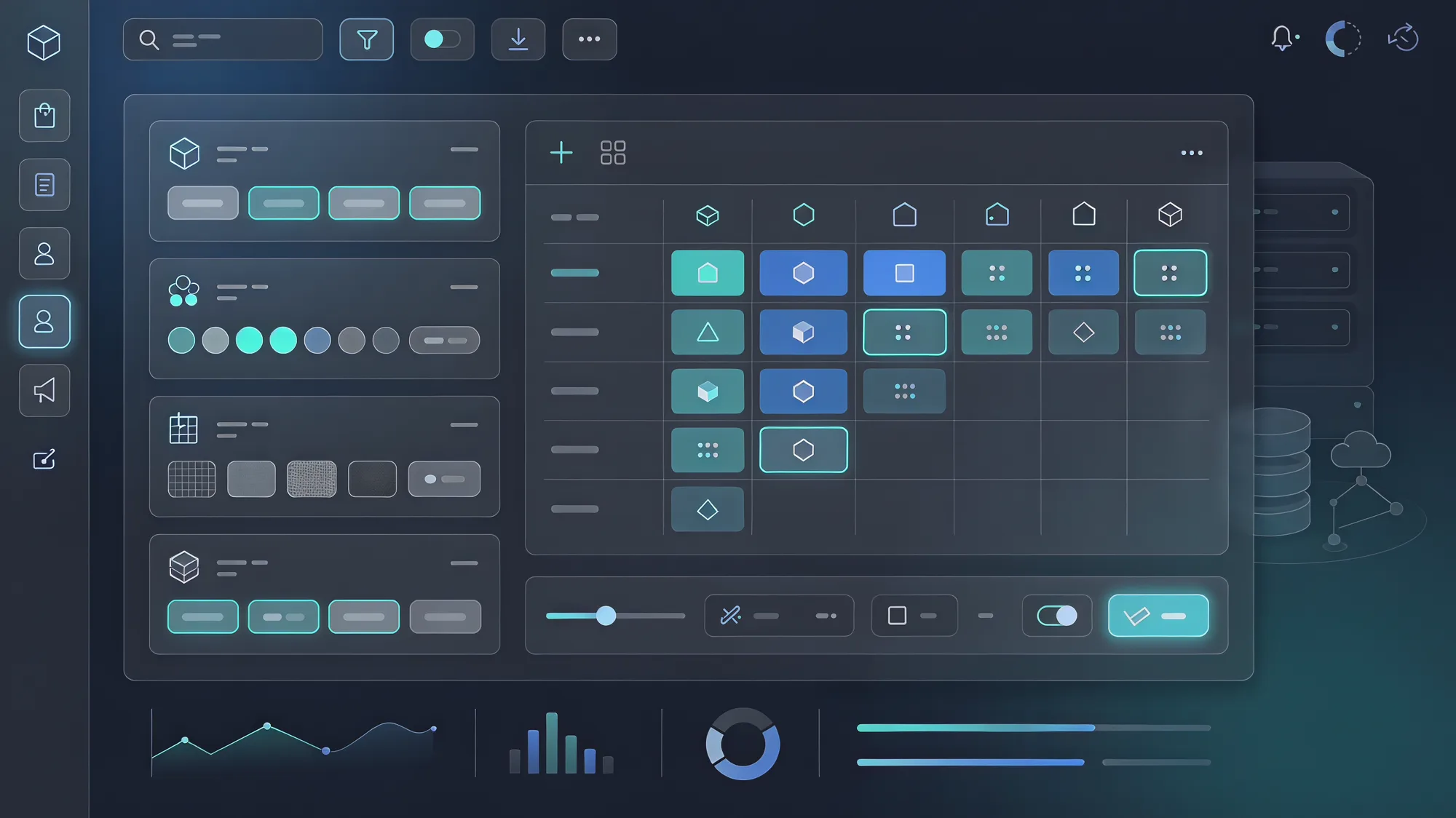Switch to the four-squares grid view icon
Screen dimensions: 1456x818
click(613, 153)
